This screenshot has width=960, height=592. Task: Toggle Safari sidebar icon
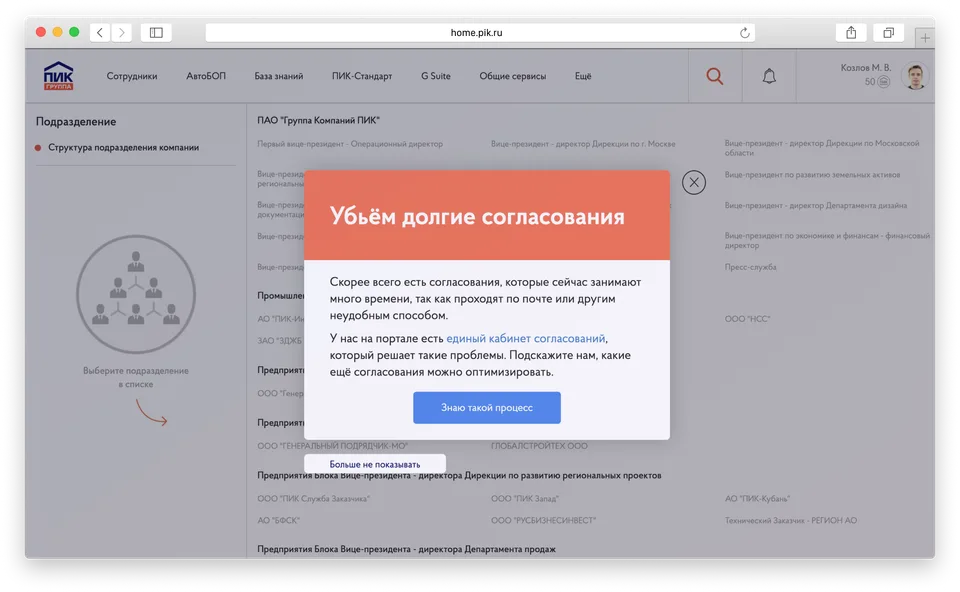click(x=156, y=32)
